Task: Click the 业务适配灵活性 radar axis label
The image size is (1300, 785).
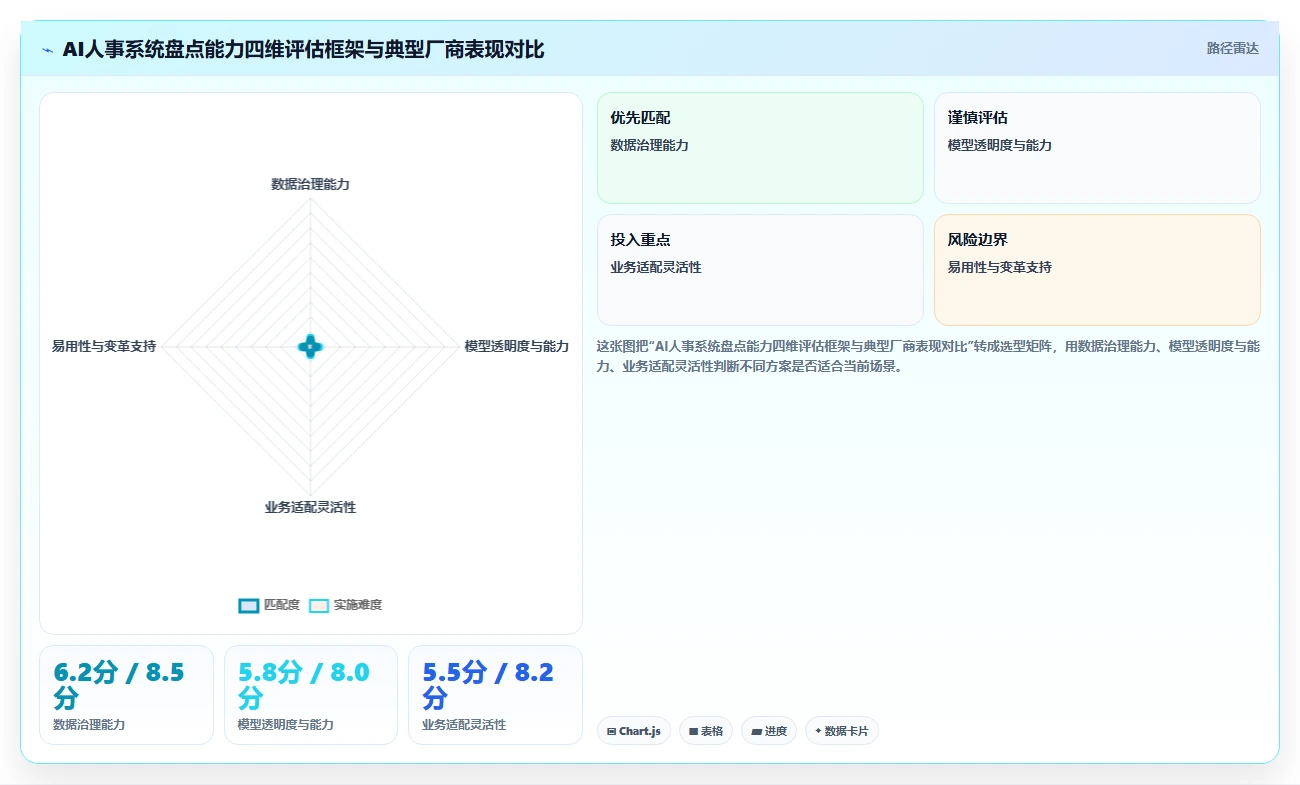Action: [x=310, y=507]
